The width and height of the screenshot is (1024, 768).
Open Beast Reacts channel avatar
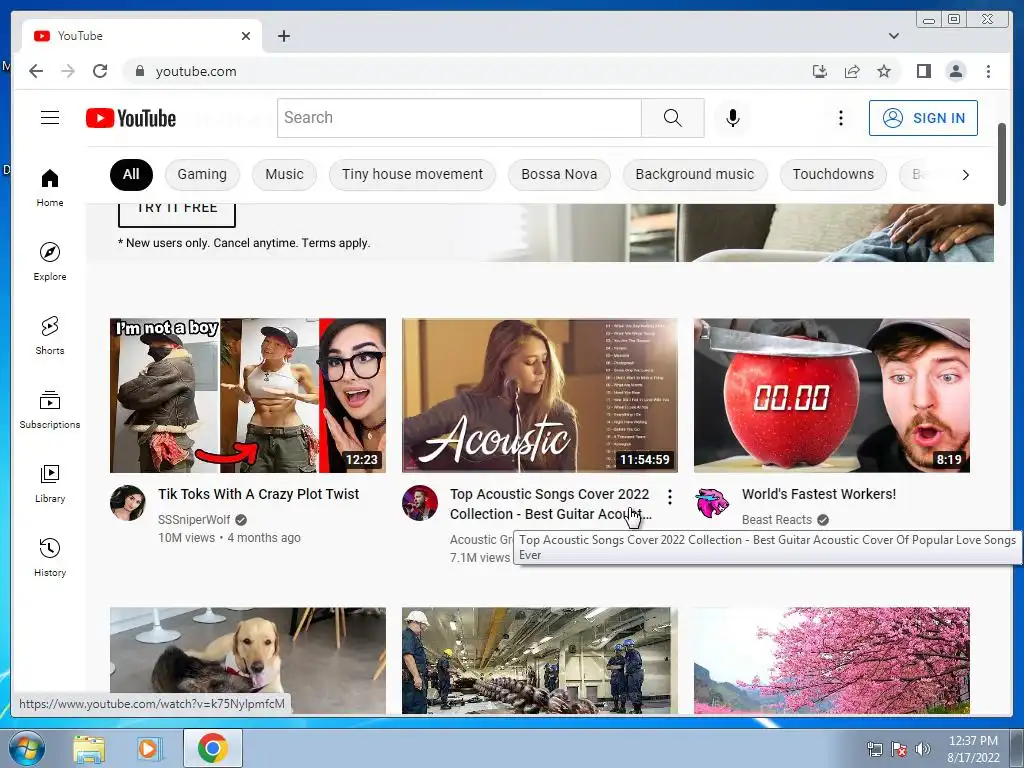point(712,503)
